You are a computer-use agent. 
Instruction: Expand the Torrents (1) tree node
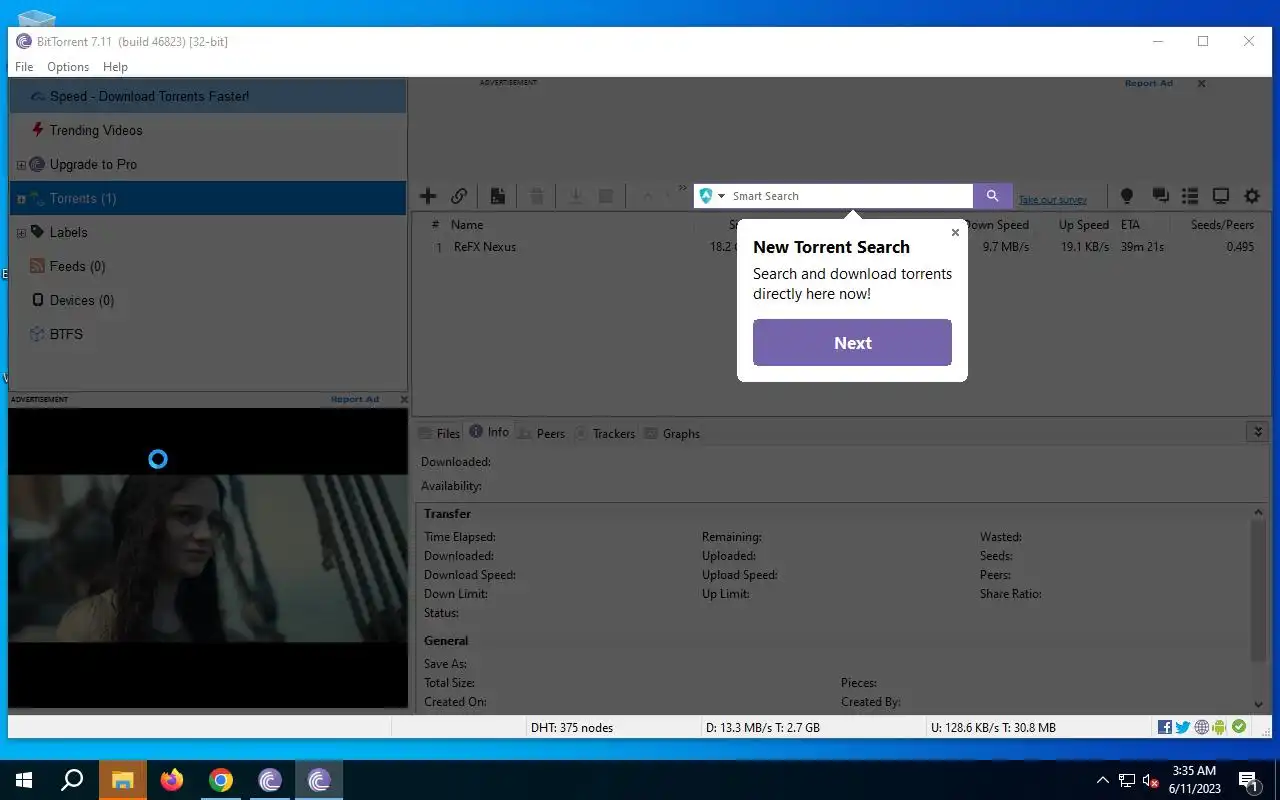tap(21, 199)
